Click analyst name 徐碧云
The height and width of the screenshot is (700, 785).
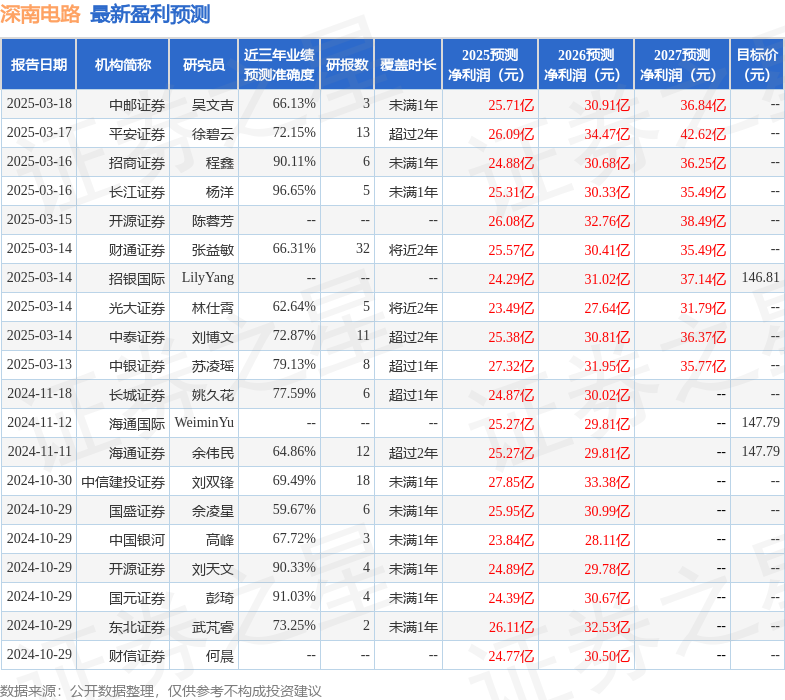(x=213, y=134)
